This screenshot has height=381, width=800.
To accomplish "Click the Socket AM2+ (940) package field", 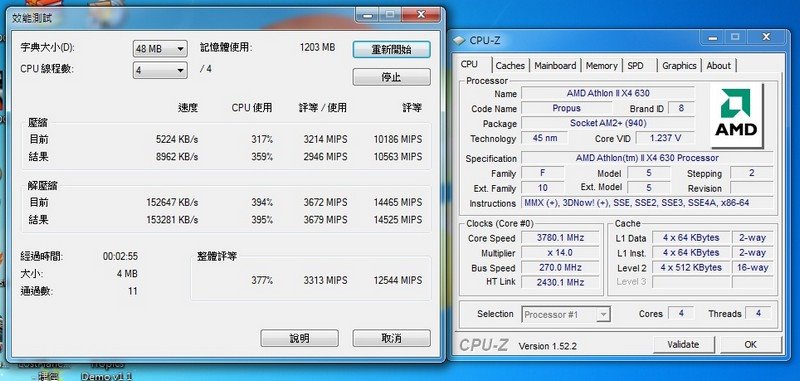I will [608, 123].
